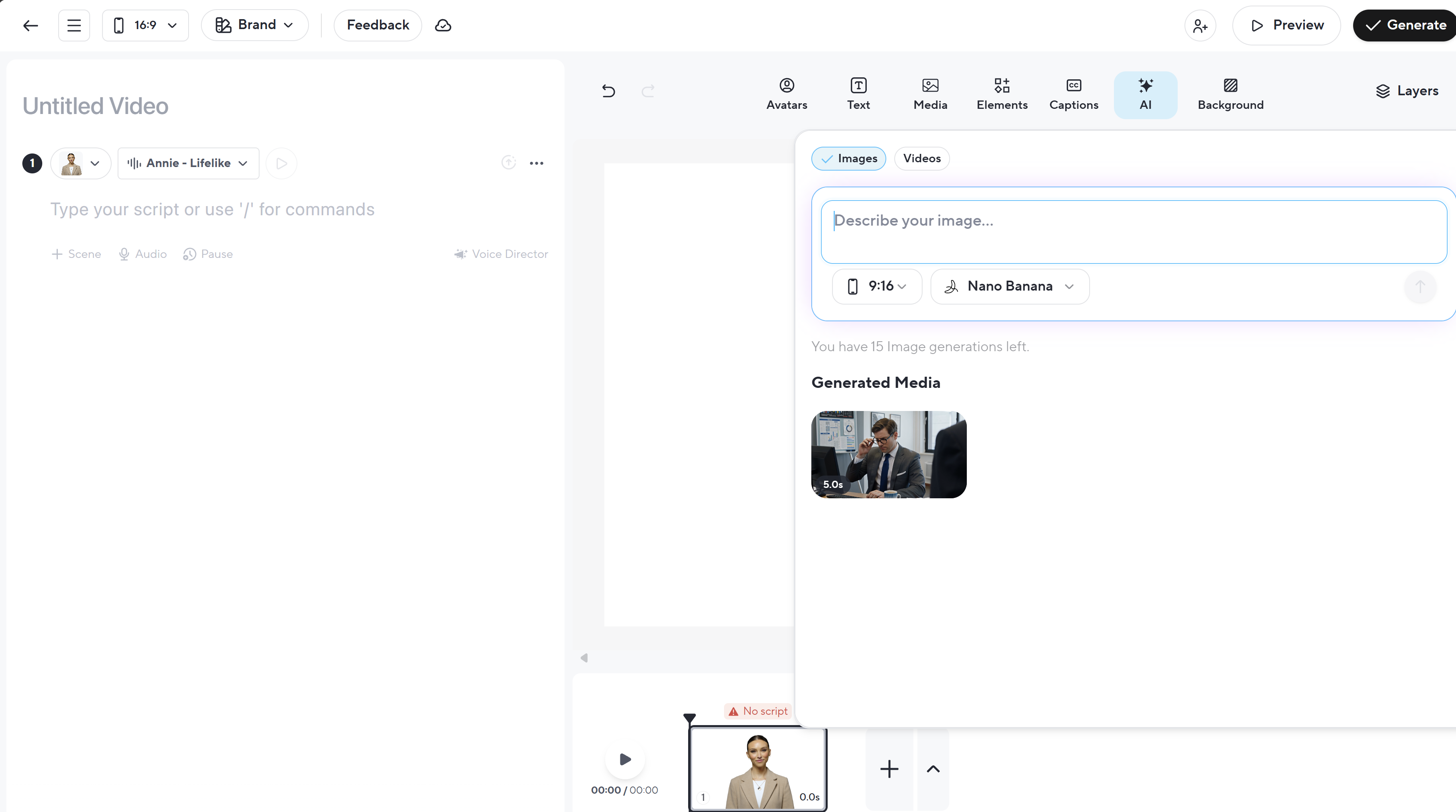
Task: Expand the 16:9 aspect ratio dropdown
Action: pyautogui.click(x=145, y=25)
